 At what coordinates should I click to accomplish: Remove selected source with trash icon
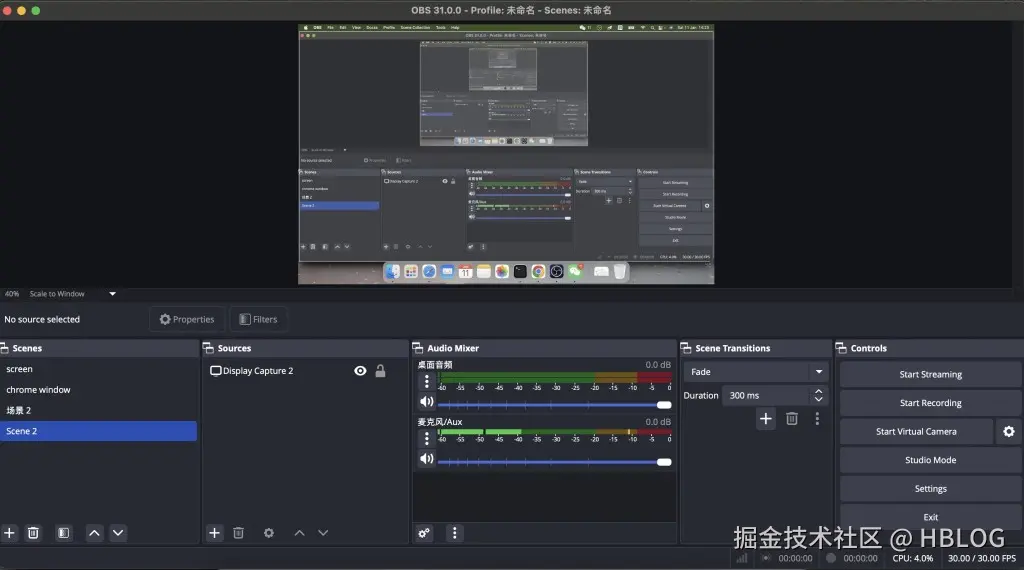click(x=238, y=533)
